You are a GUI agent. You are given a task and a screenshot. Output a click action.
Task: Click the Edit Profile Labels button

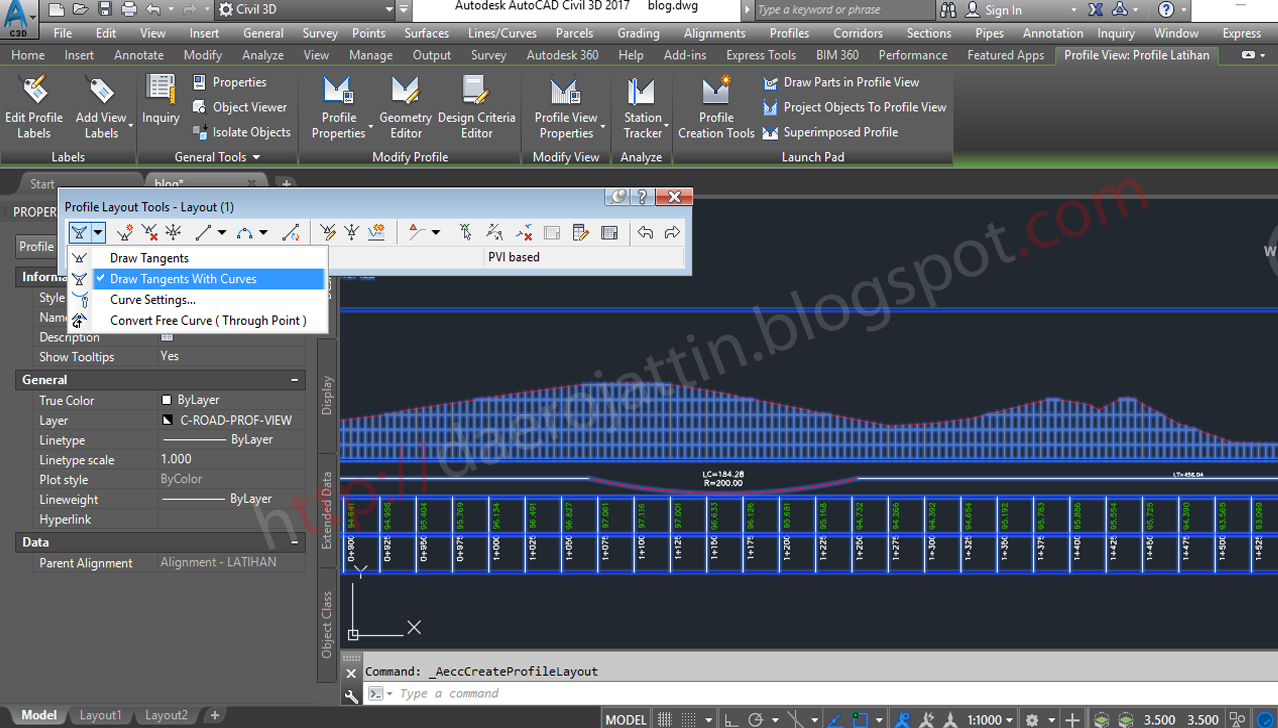pyautogui.click(x=34, y=107)
